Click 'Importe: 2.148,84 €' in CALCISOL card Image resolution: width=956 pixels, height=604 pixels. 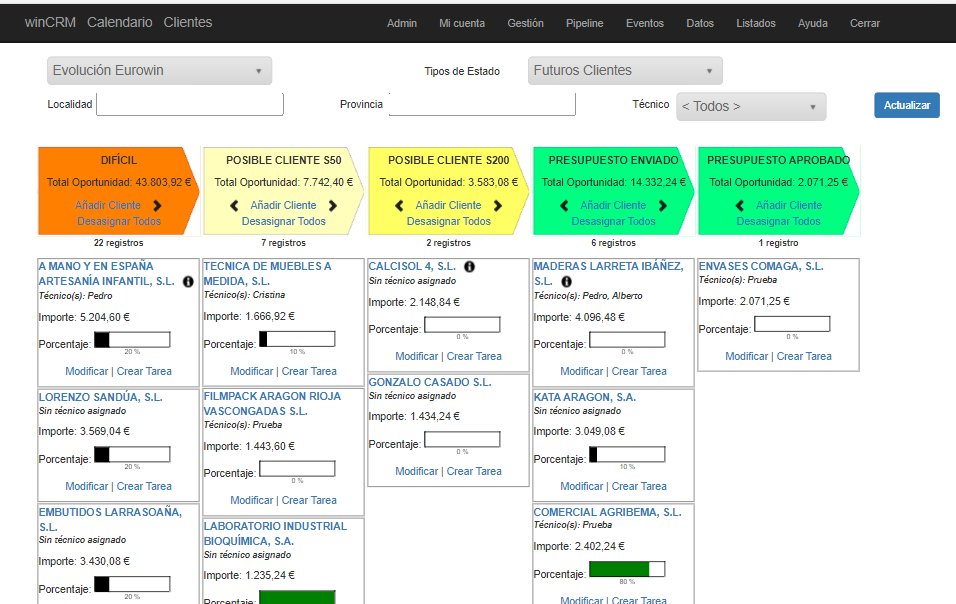(x=414, y=302)
